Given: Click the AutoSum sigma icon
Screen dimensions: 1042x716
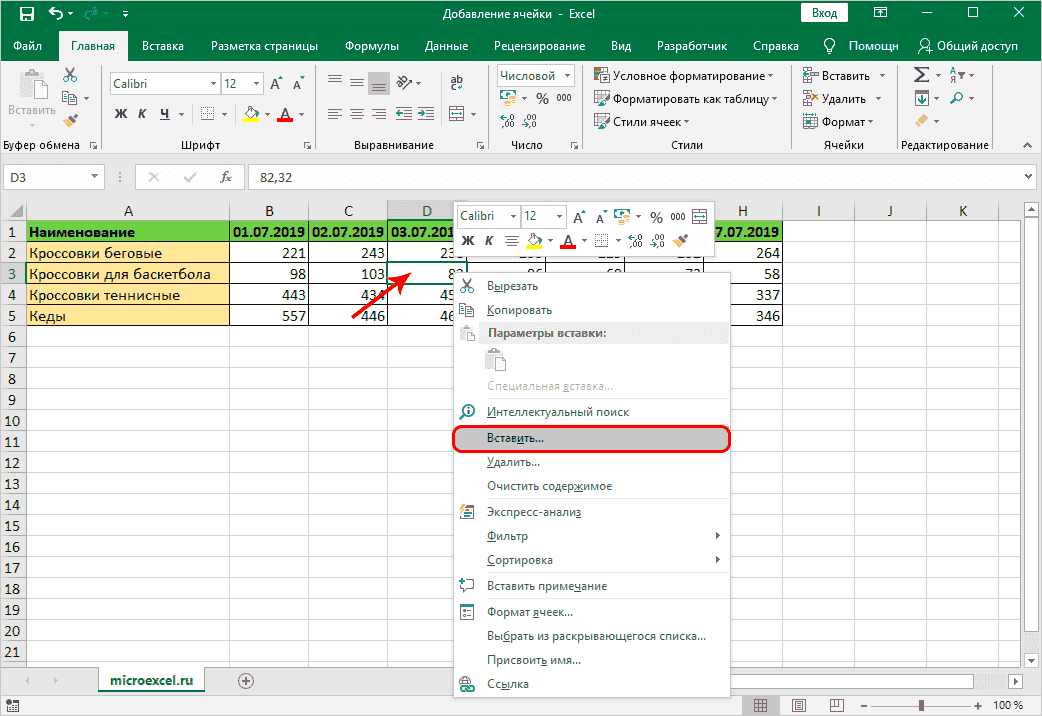Looking at the screenshot, I should pos(921,75).
